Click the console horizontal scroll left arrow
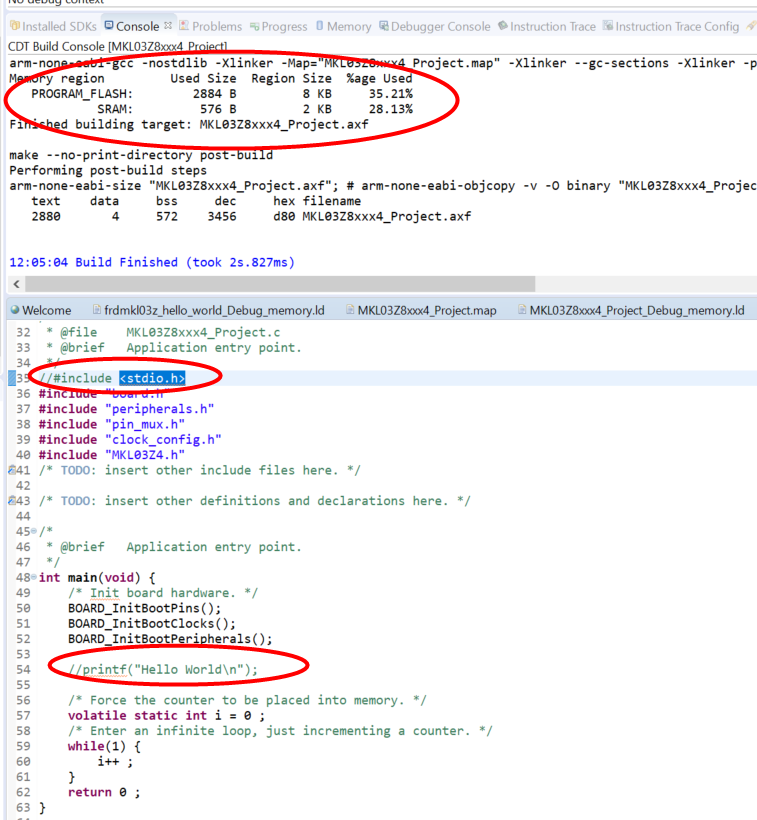 (x=16, y=284)
